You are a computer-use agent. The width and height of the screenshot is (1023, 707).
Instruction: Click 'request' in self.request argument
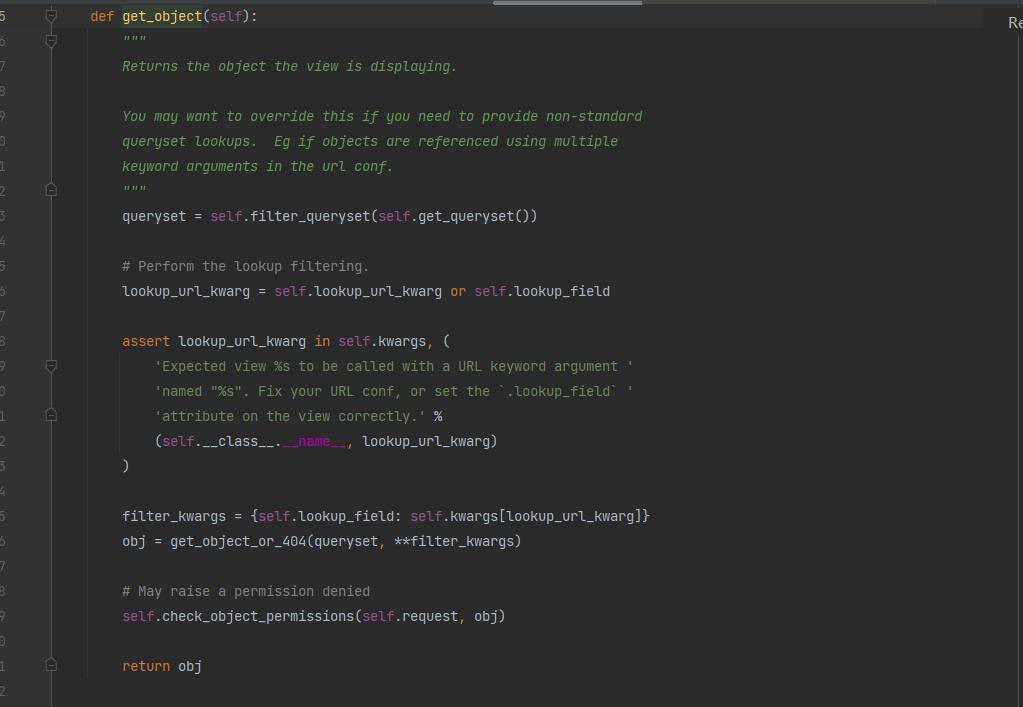pyautogui.click(x=430, y=616)
